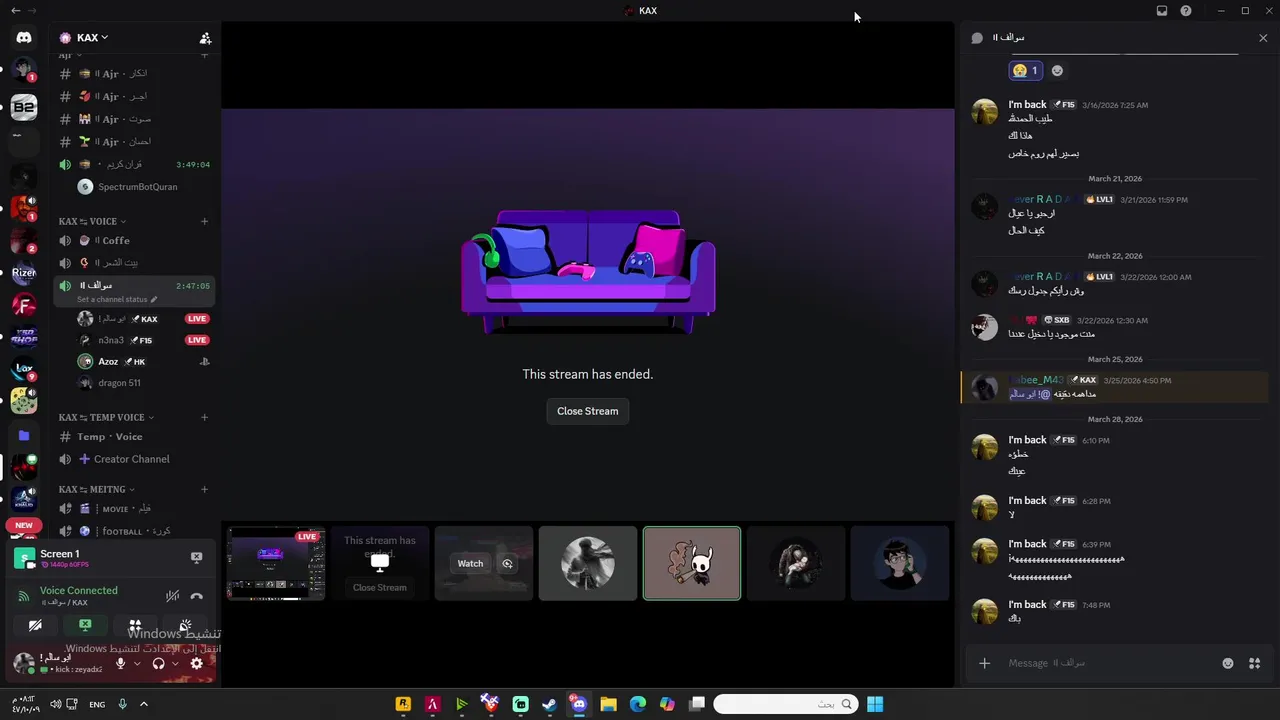This screenshot has width=1280, height=720.
Task: Disconnect from the voice channel
Action: coord(196,596)
